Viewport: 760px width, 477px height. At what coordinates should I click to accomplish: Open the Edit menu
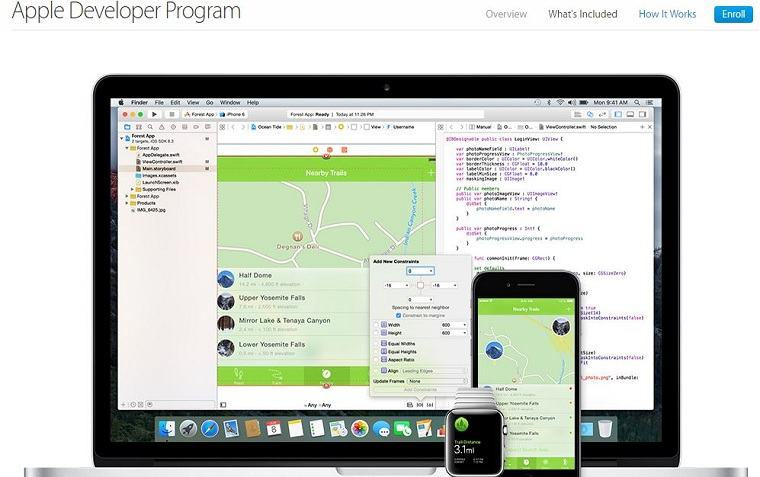point(175,102)
